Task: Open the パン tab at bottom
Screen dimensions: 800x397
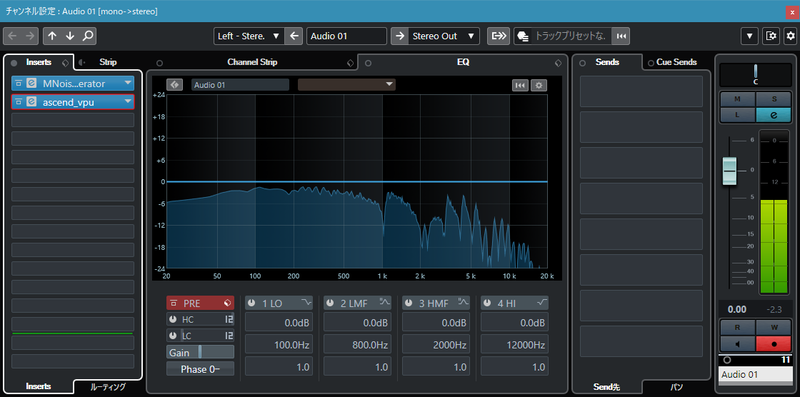Action: (x=677, y=387)
